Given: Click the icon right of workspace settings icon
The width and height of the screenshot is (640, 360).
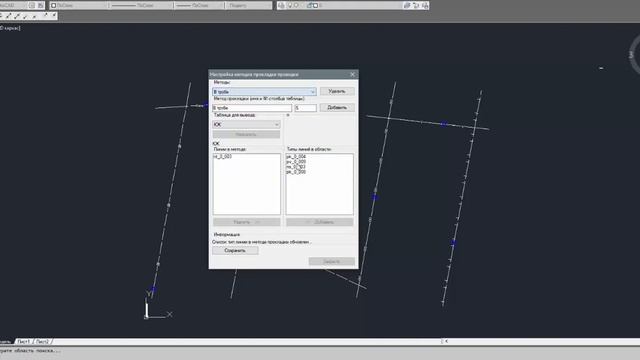Looking at the screenshot, I should coord(41,5).
